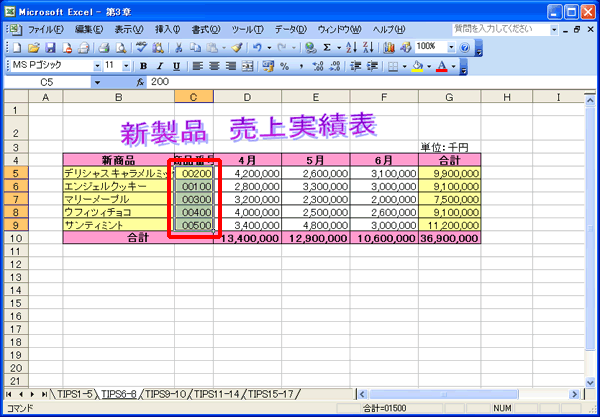Create a new workbook from the toolbar
Viewport: 600px width, 417px height.
coord(17,47)
